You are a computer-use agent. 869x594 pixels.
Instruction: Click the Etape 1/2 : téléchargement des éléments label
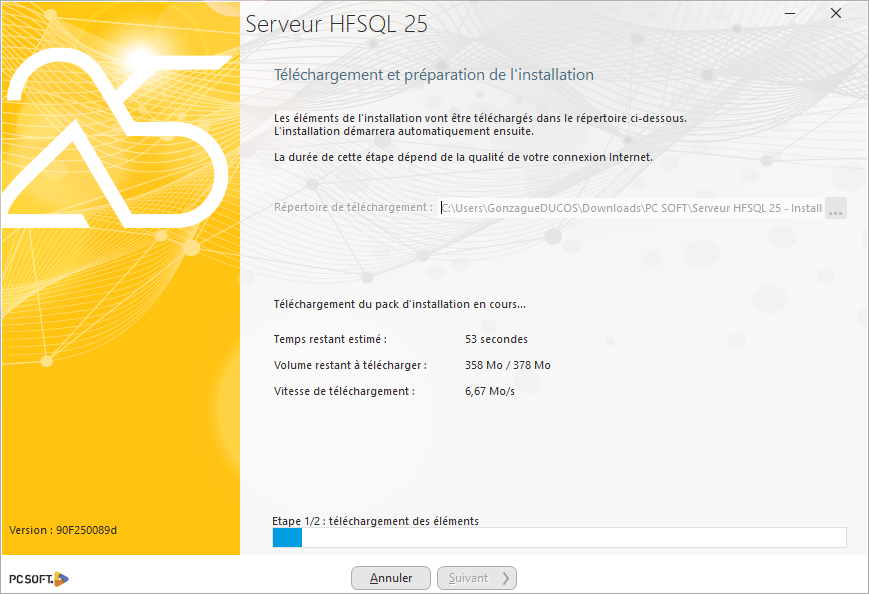pos(376,521)
